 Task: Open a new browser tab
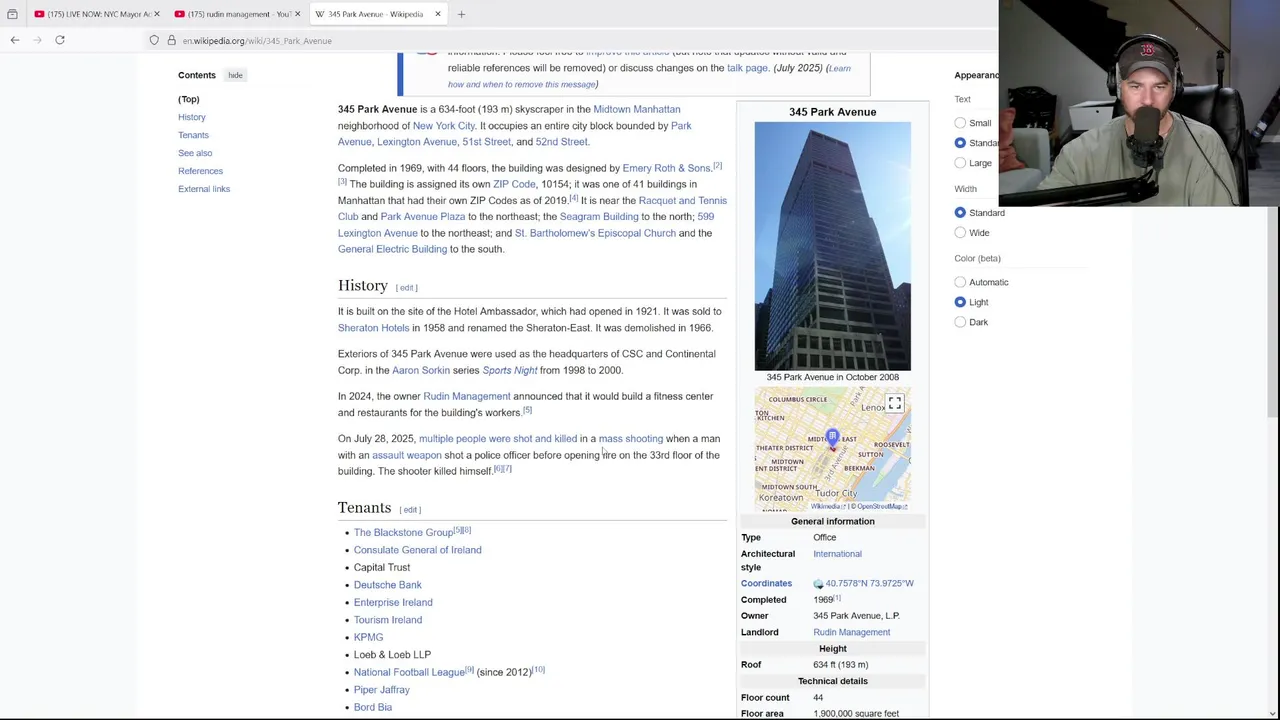pyautogui.click(x=461, y=14)
